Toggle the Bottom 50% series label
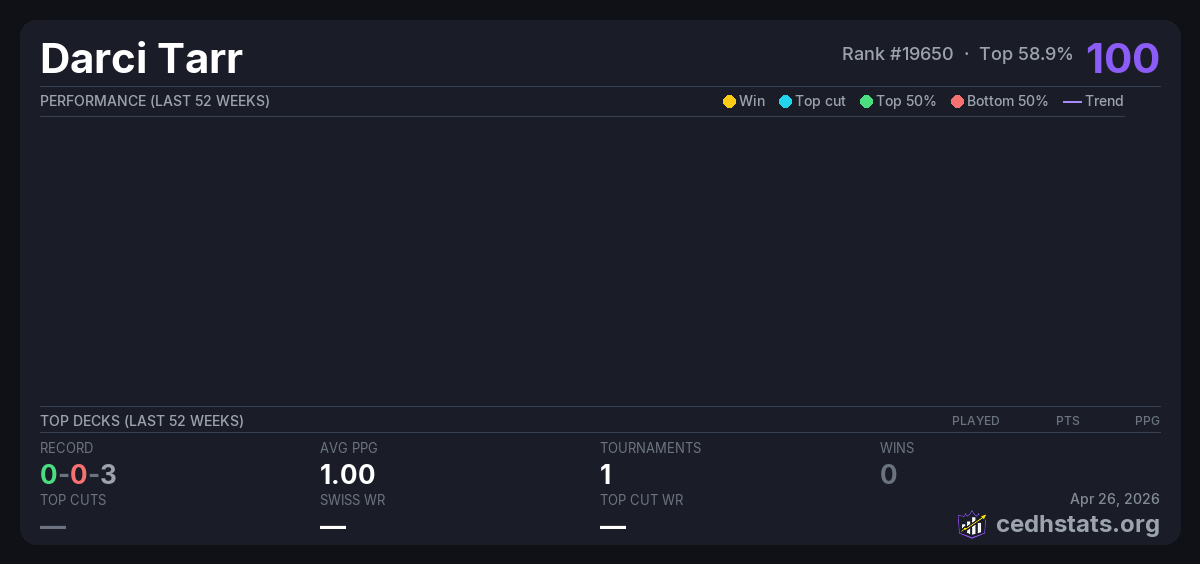Viewport: 1200px width, 564px height. tap(1007, 101)
